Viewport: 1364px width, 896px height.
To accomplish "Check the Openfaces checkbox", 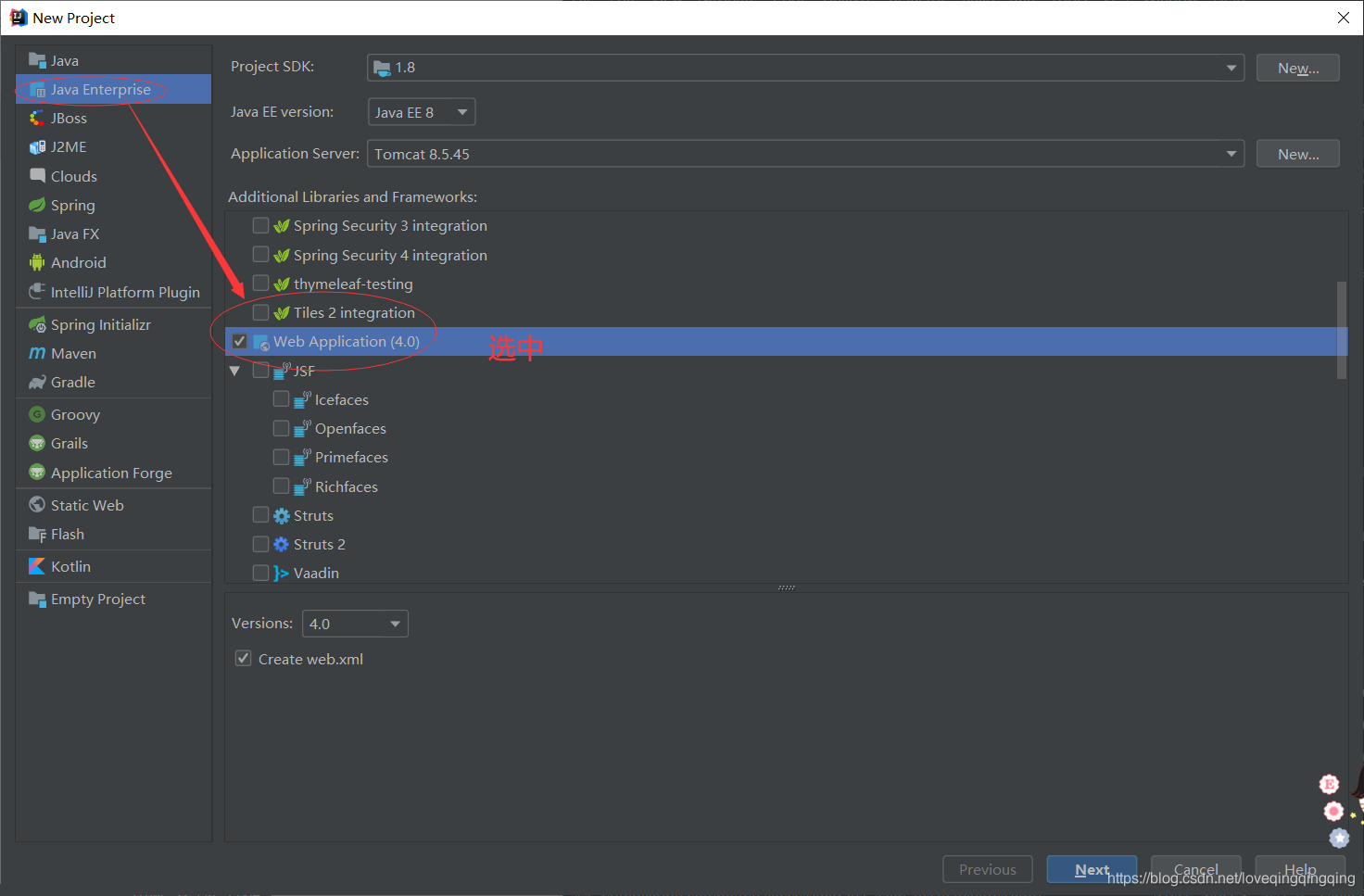I will [282, 428].
